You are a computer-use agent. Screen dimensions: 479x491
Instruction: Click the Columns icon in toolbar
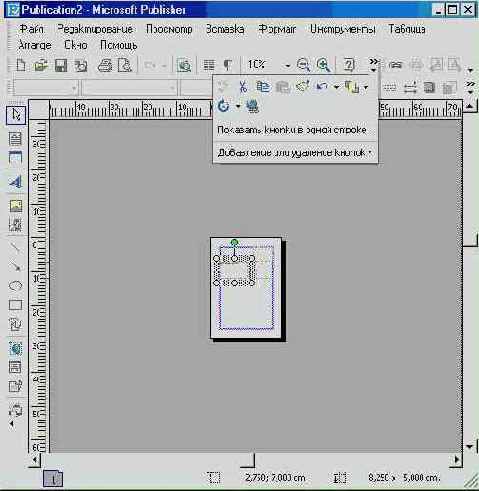point(209,65)
